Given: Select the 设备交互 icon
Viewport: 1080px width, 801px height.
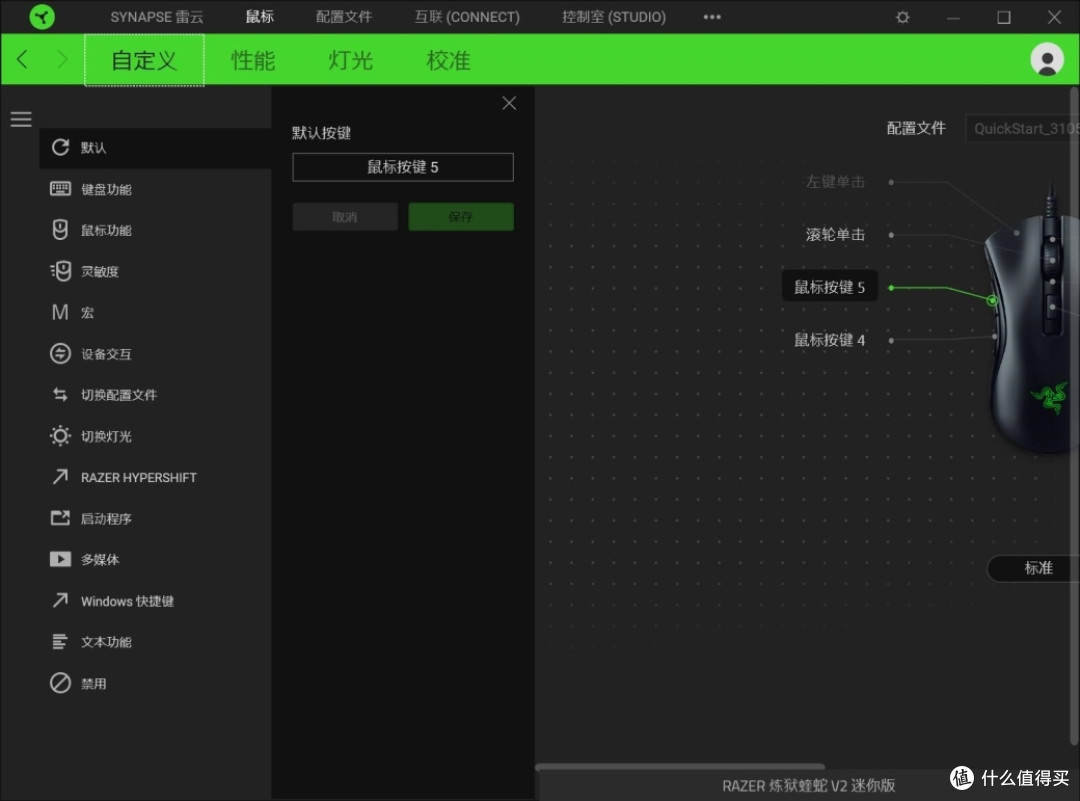Looking at the screenshot, I should [x=61, y=353].
